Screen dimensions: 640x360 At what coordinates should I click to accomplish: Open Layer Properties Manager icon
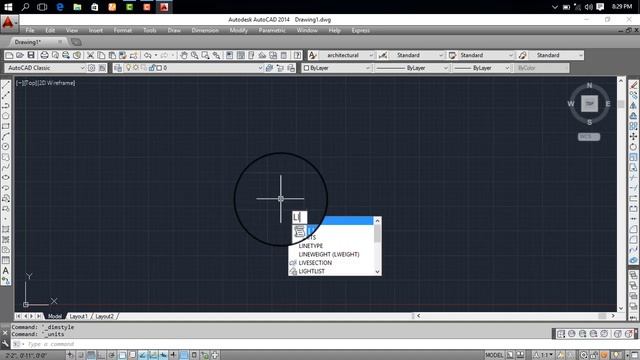[x=118, y=68]
